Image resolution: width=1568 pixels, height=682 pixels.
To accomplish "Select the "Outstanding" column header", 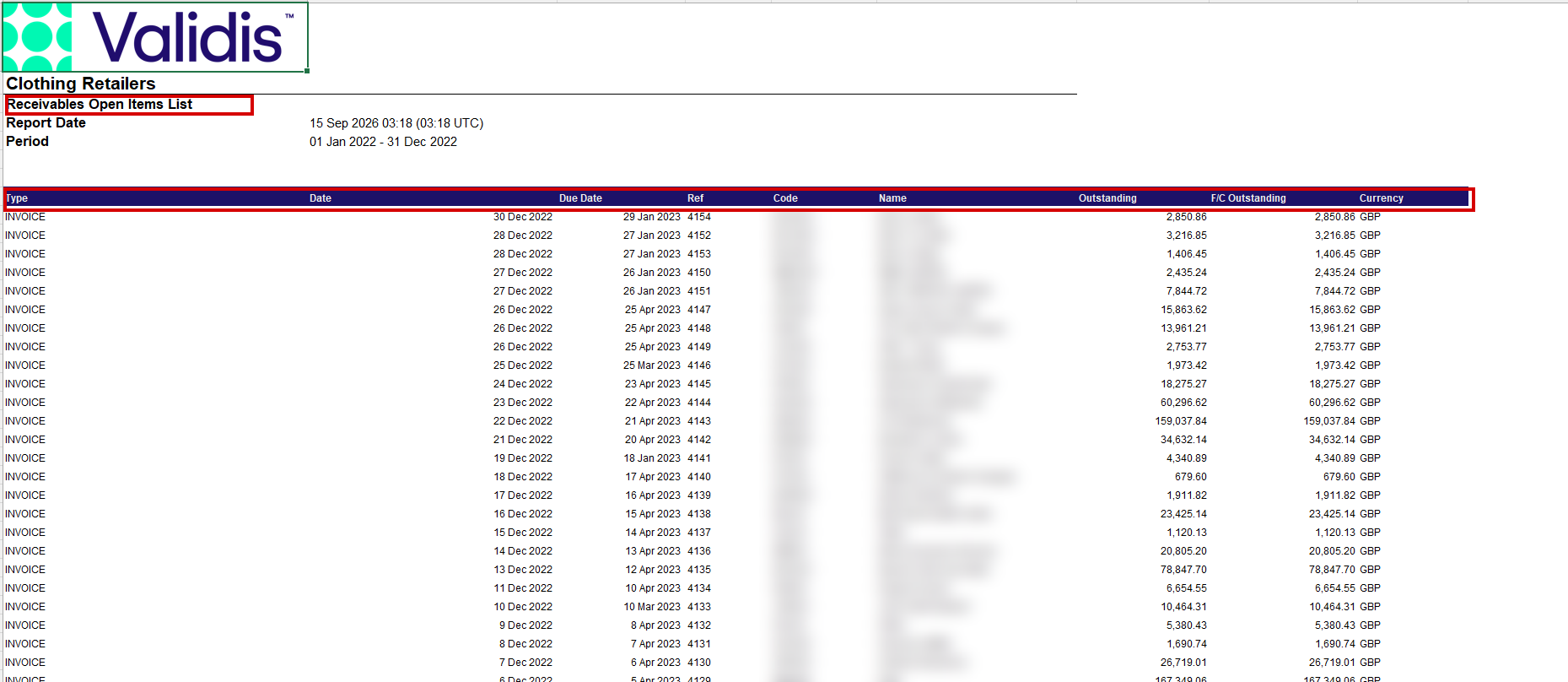I will click(1107, 198).
